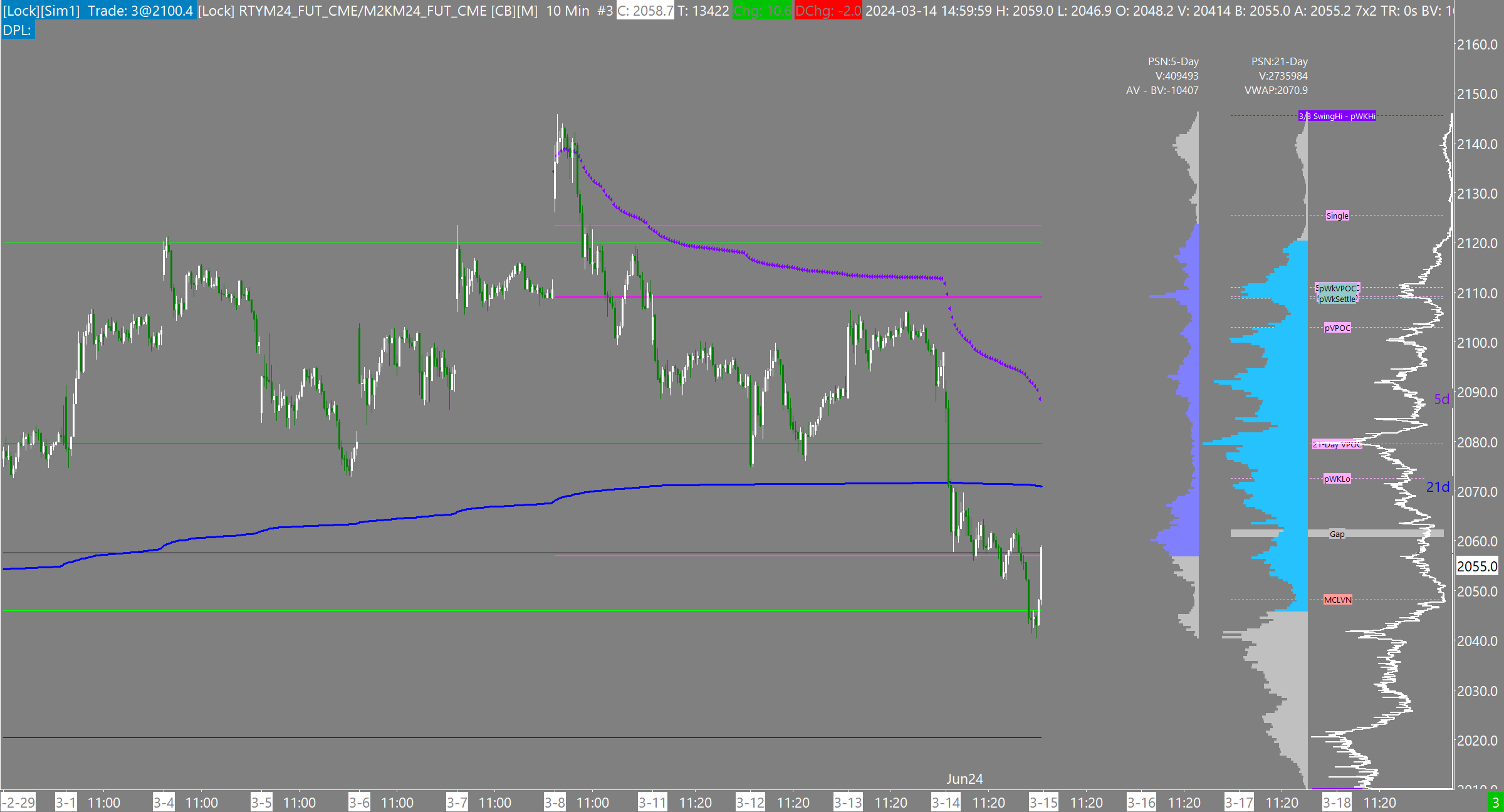Select the 3/8 SwingHi - pWKHi label

pos(1337,116)
